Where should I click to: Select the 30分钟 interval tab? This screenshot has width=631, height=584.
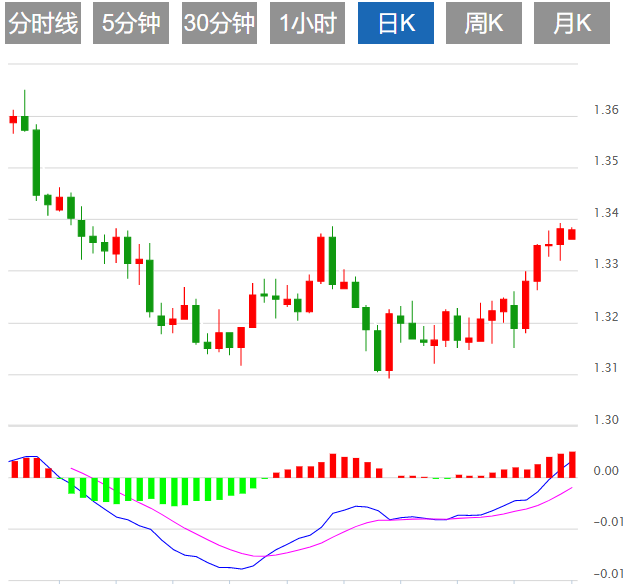coord(219,23)
